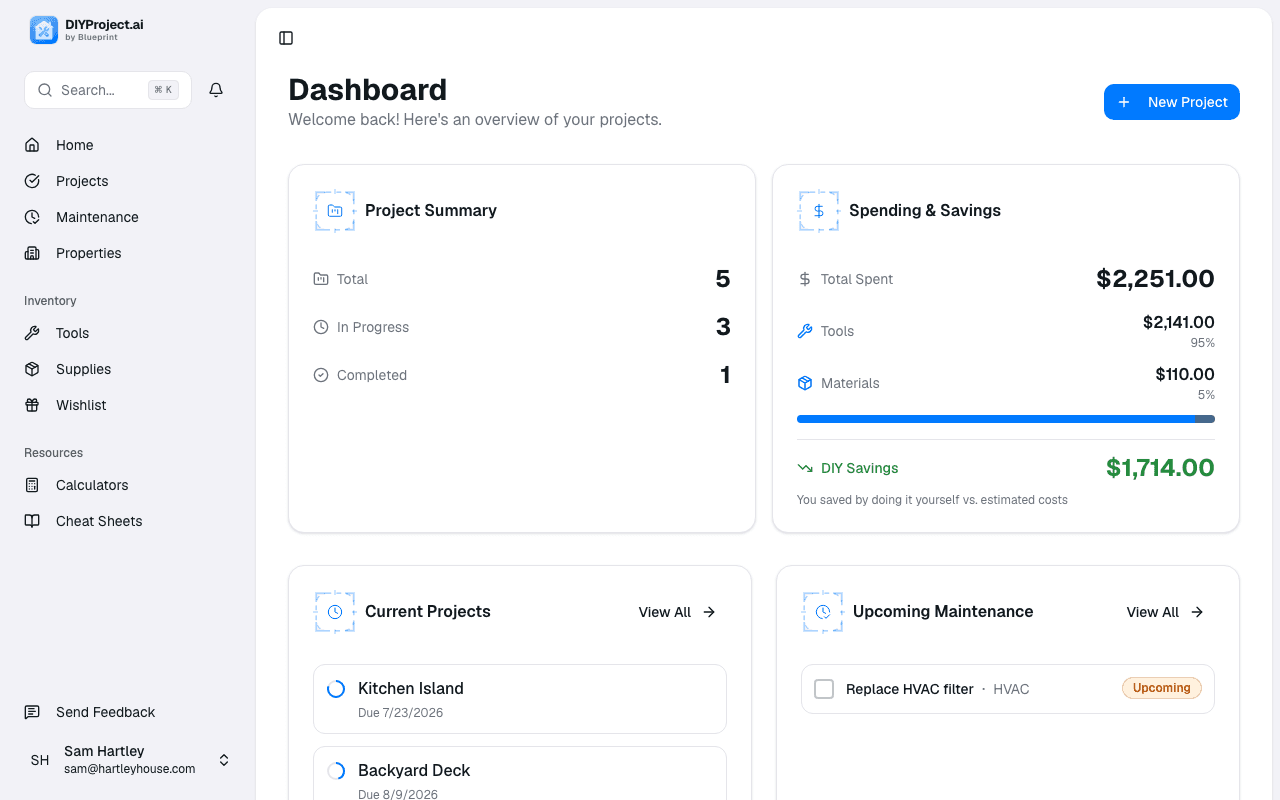Viewport: 1280px width, 800px height.
Task: Click the Kitchen Island progress ring icon
Action: point(336,689)
